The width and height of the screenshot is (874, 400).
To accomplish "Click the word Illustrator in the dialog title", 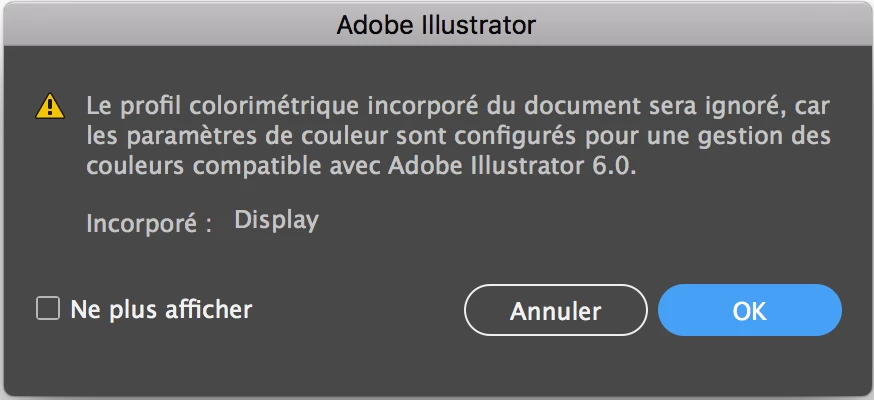I will click(480, 22).
